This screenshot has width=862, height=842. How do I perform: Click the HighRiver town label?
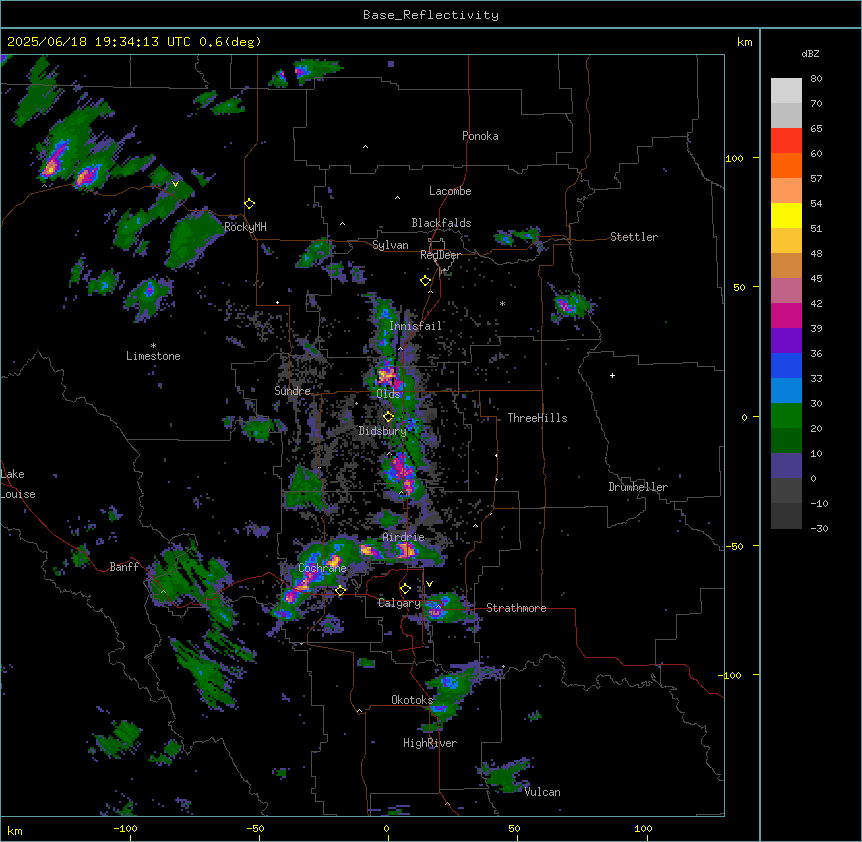coord(430,743)
